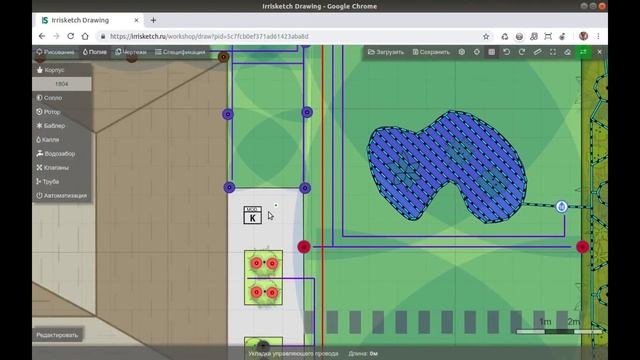Select the Автоматизация automation tool
The height and width of the screenshot is (360, 640).
(62, 196)
